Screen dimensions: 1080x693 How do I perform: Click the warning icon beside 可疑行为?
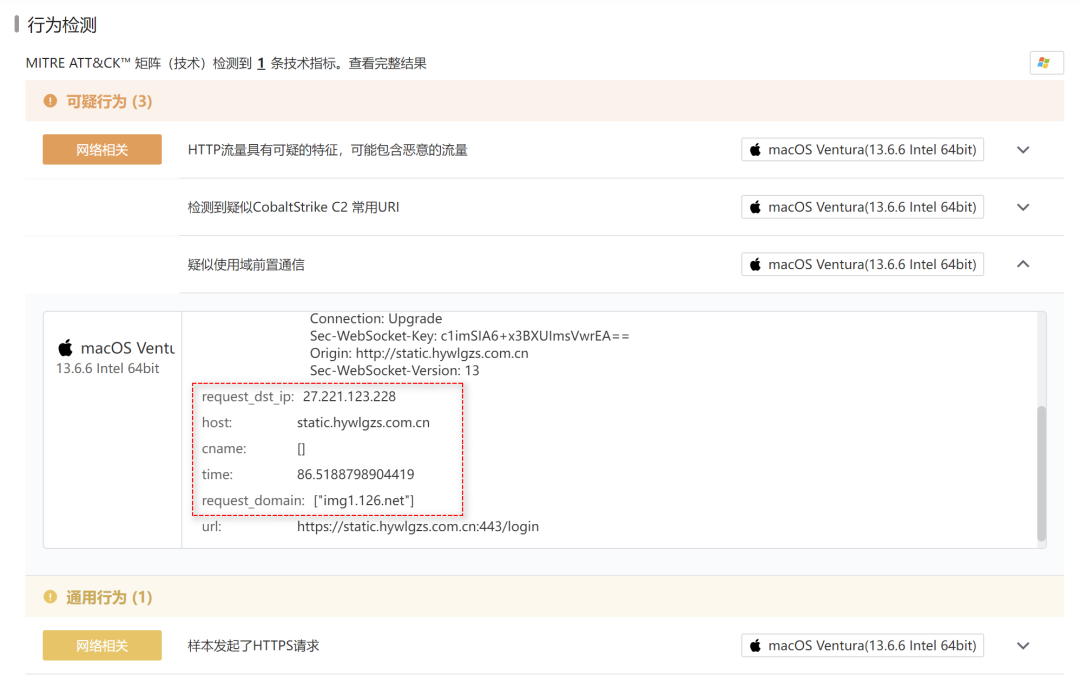[50, 101]
